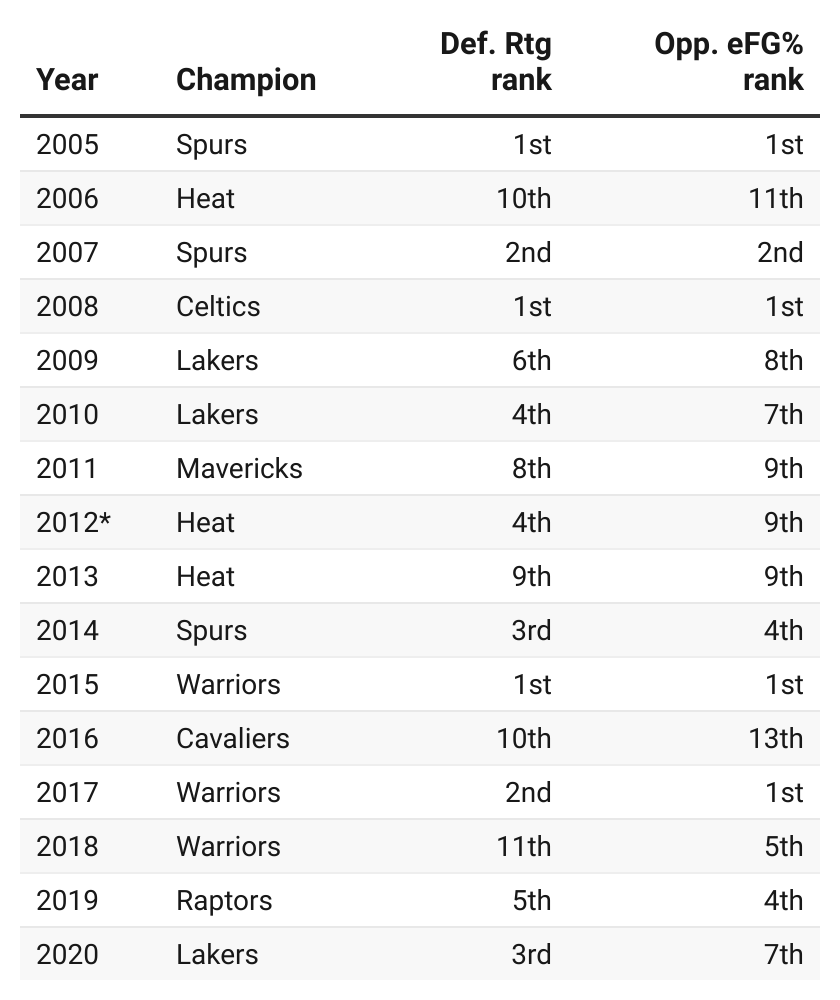Select the 2008 year cell
Viewport: 840px width, 1000px height.
pyautogui.click(x=68, y=307)
